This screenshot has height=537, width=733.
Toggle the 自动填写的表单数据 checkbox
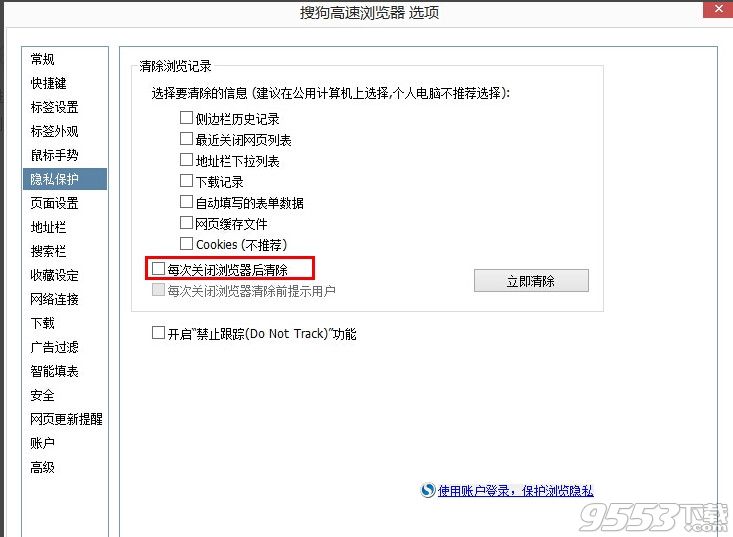[186, 201]
